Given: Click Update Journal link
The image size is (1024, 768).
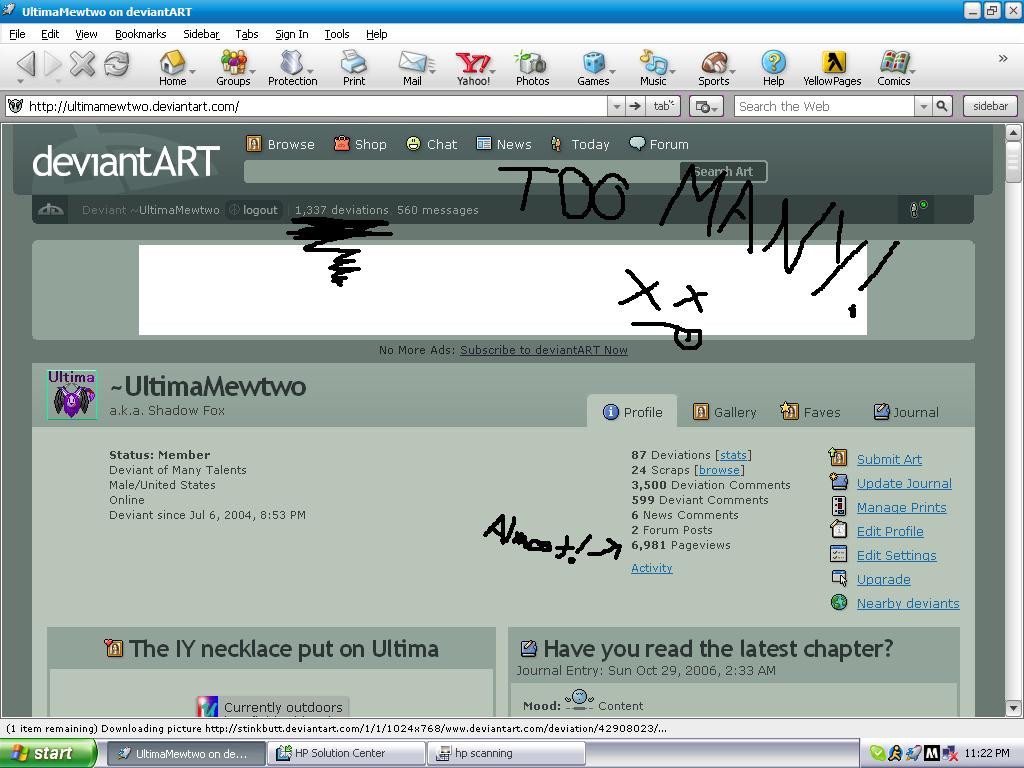Looking at the screenshot, I should pyautogui.click(x=904, y=483).
